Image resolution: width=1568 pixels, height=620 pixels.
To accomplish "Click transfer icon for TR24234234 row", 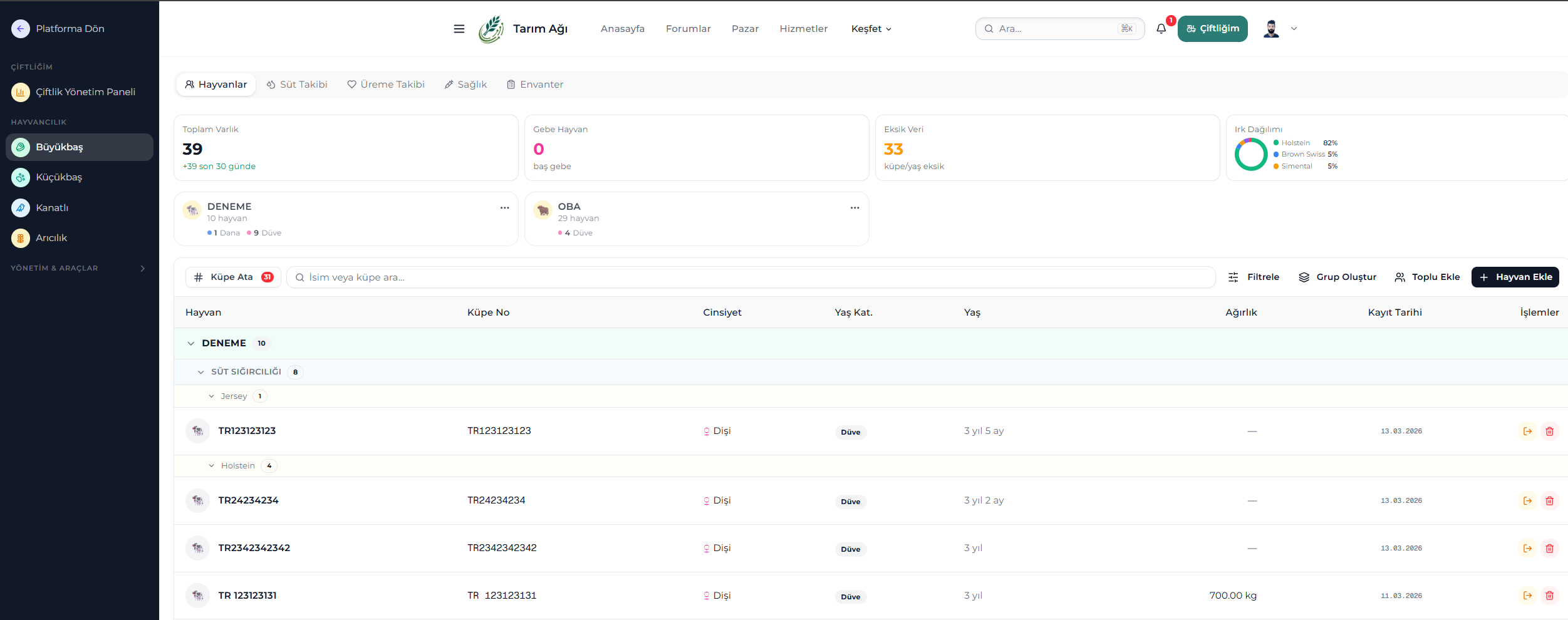I will tap(1527, 501).
